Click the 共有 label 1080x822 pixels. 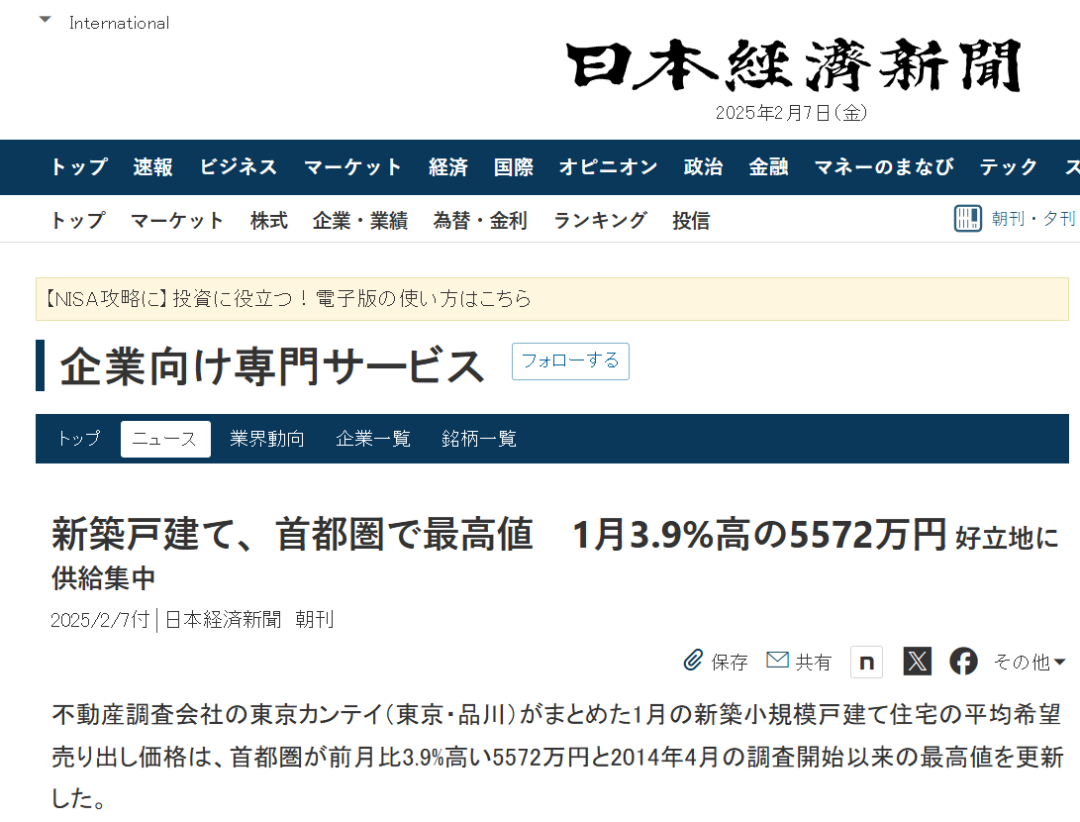click(813, 662)
